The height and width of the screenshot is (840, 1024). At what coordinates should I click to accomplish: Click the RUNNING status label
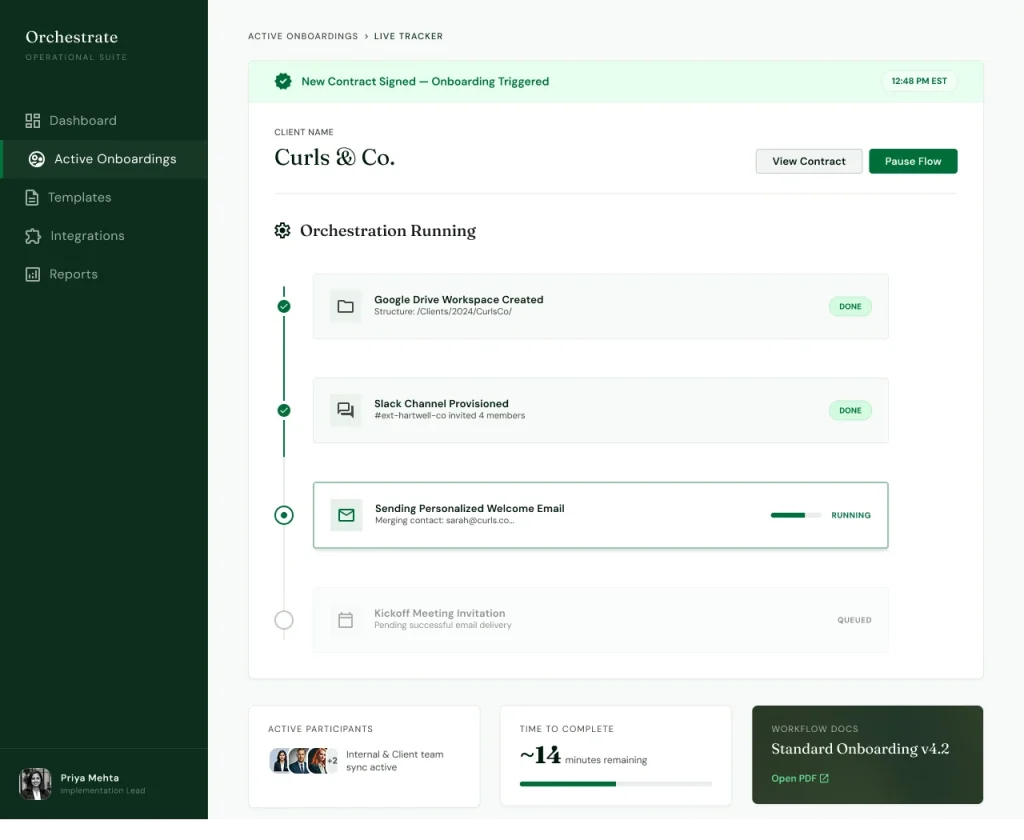coord(851,515)
